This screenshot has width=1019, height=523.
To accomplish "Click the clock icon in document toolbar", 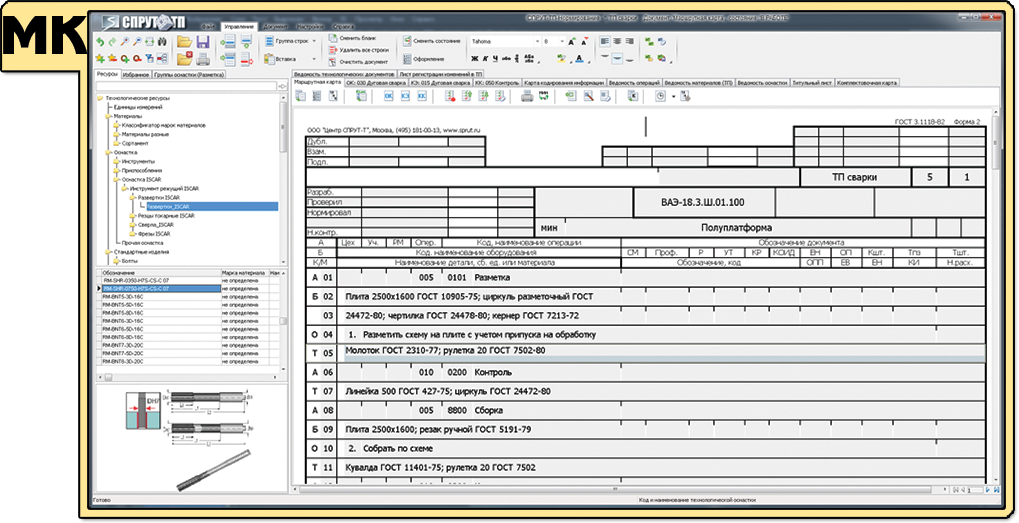I will (660, 96).
